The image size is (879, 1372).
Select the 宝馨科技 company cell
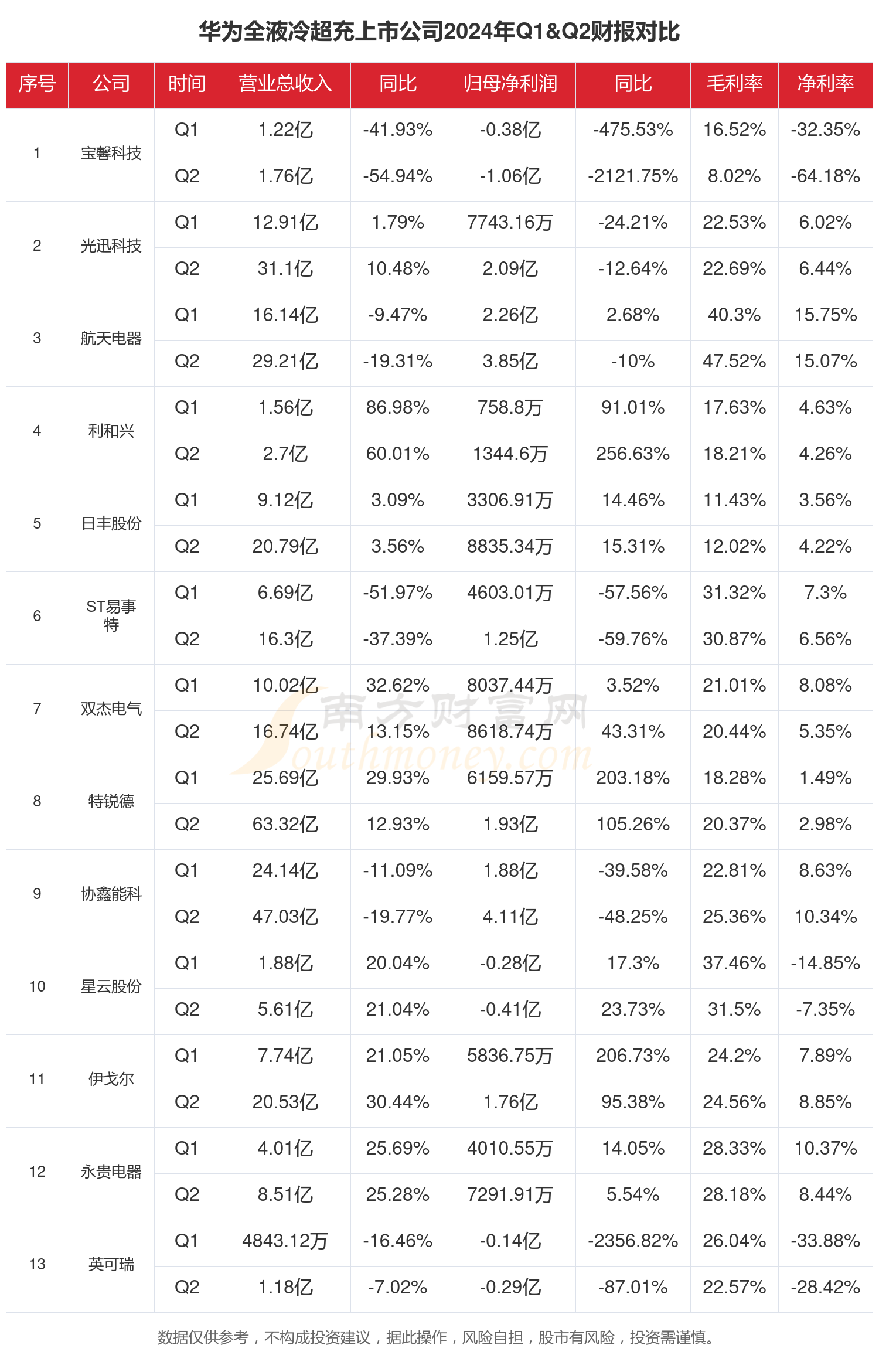tap(111, 154)
